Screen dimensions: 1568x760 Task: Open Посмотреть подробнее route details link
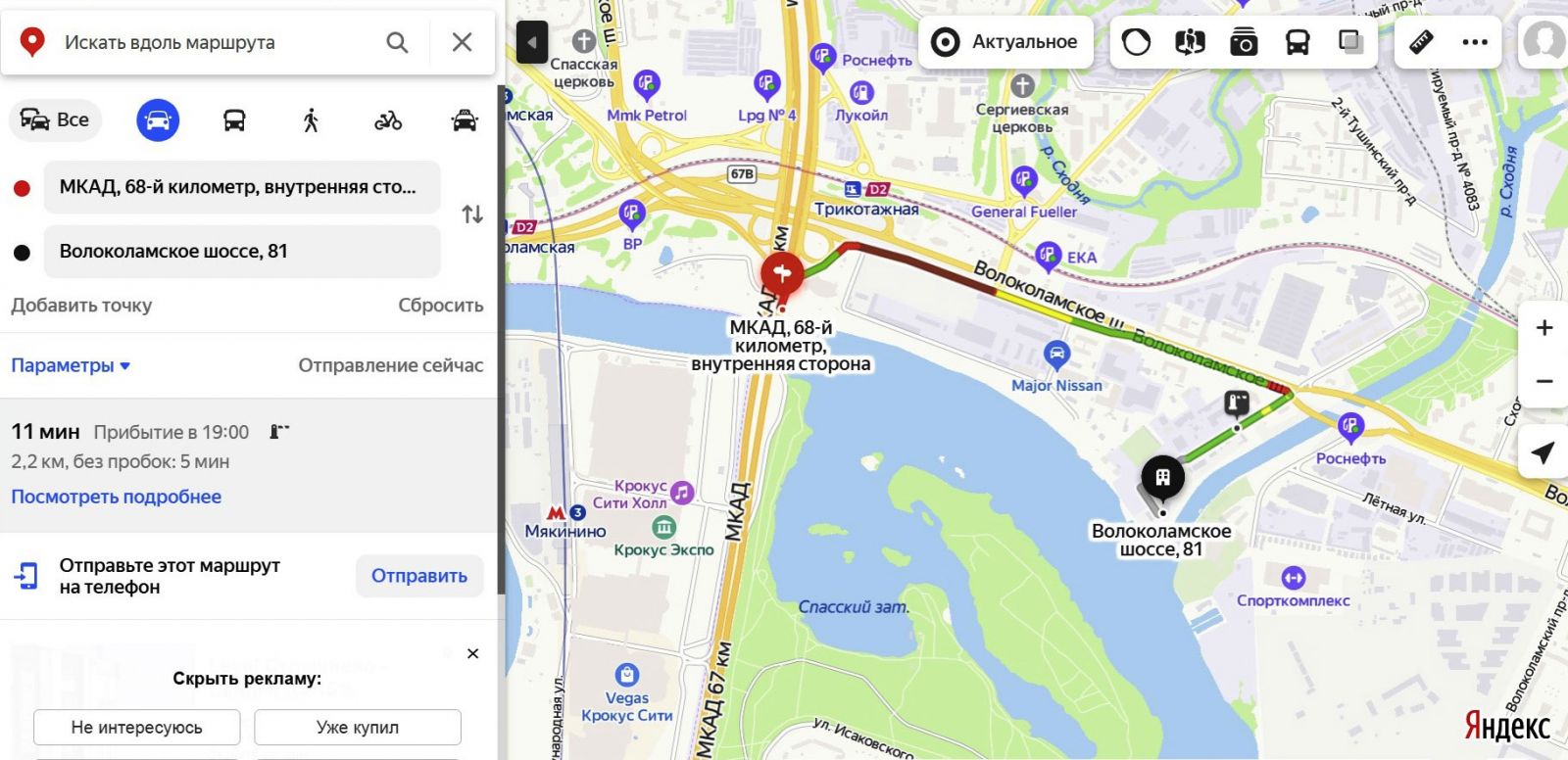click(x=117, y=497)
